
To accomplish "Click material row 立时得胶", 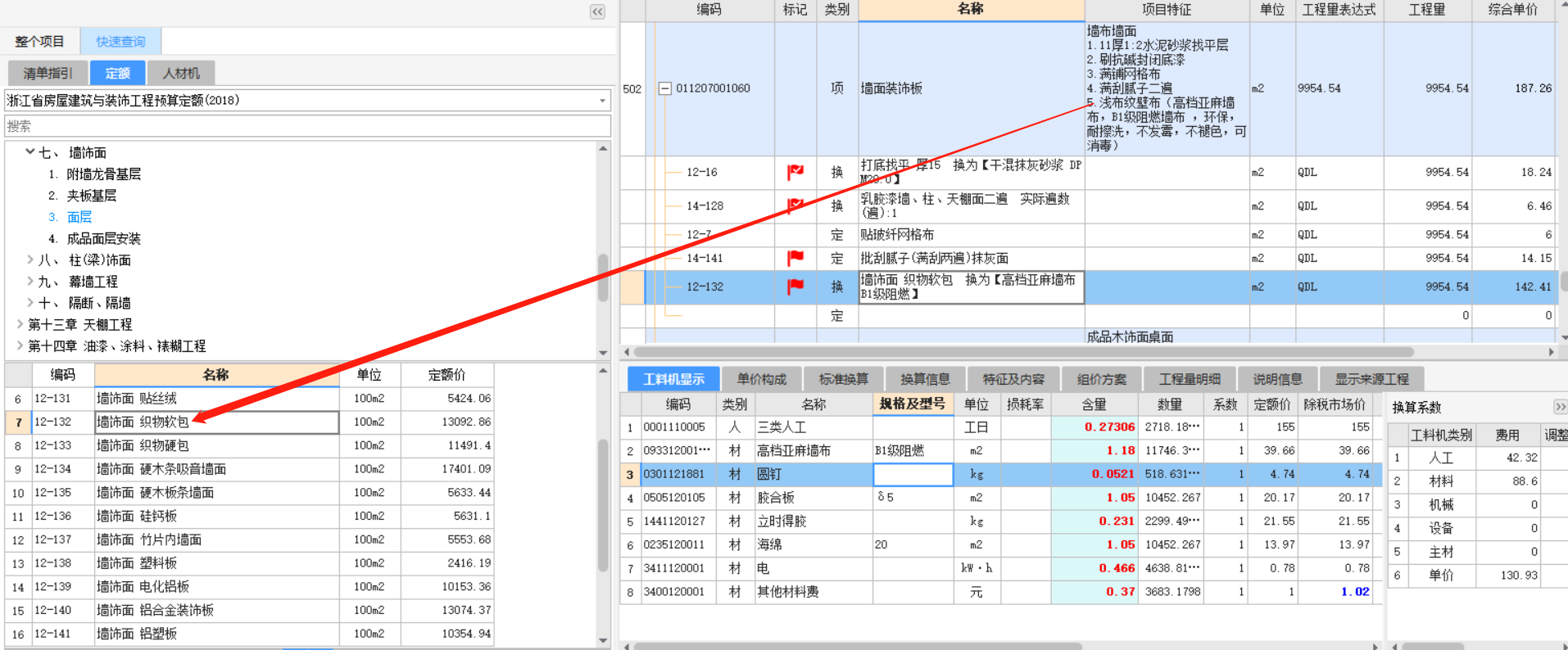I will [1001, 521].
